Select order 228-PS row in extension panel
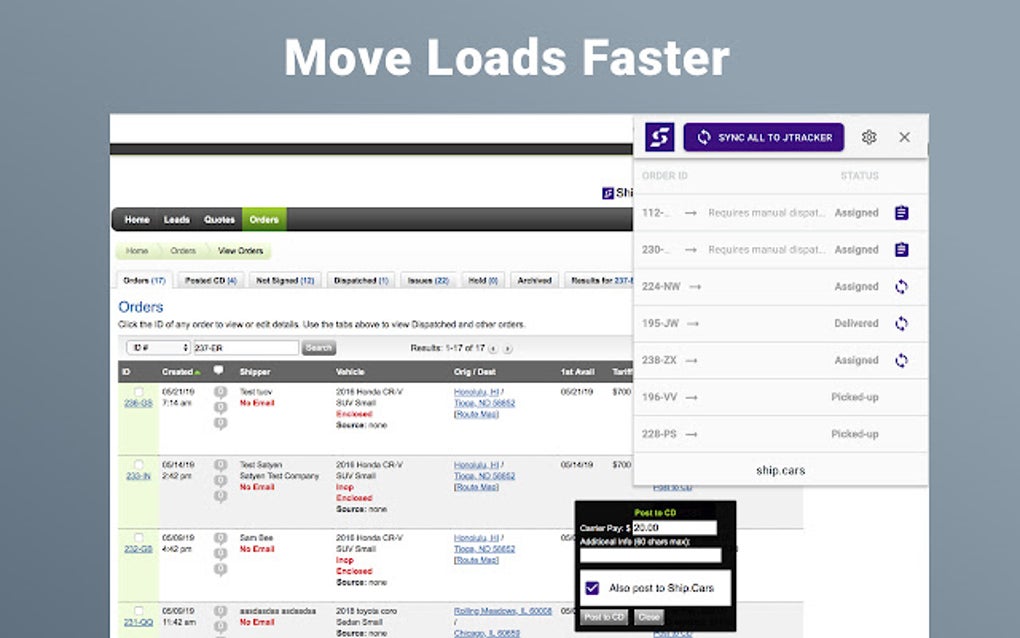The height and width of the screenshot is (638, 1020). pos(780,434)
